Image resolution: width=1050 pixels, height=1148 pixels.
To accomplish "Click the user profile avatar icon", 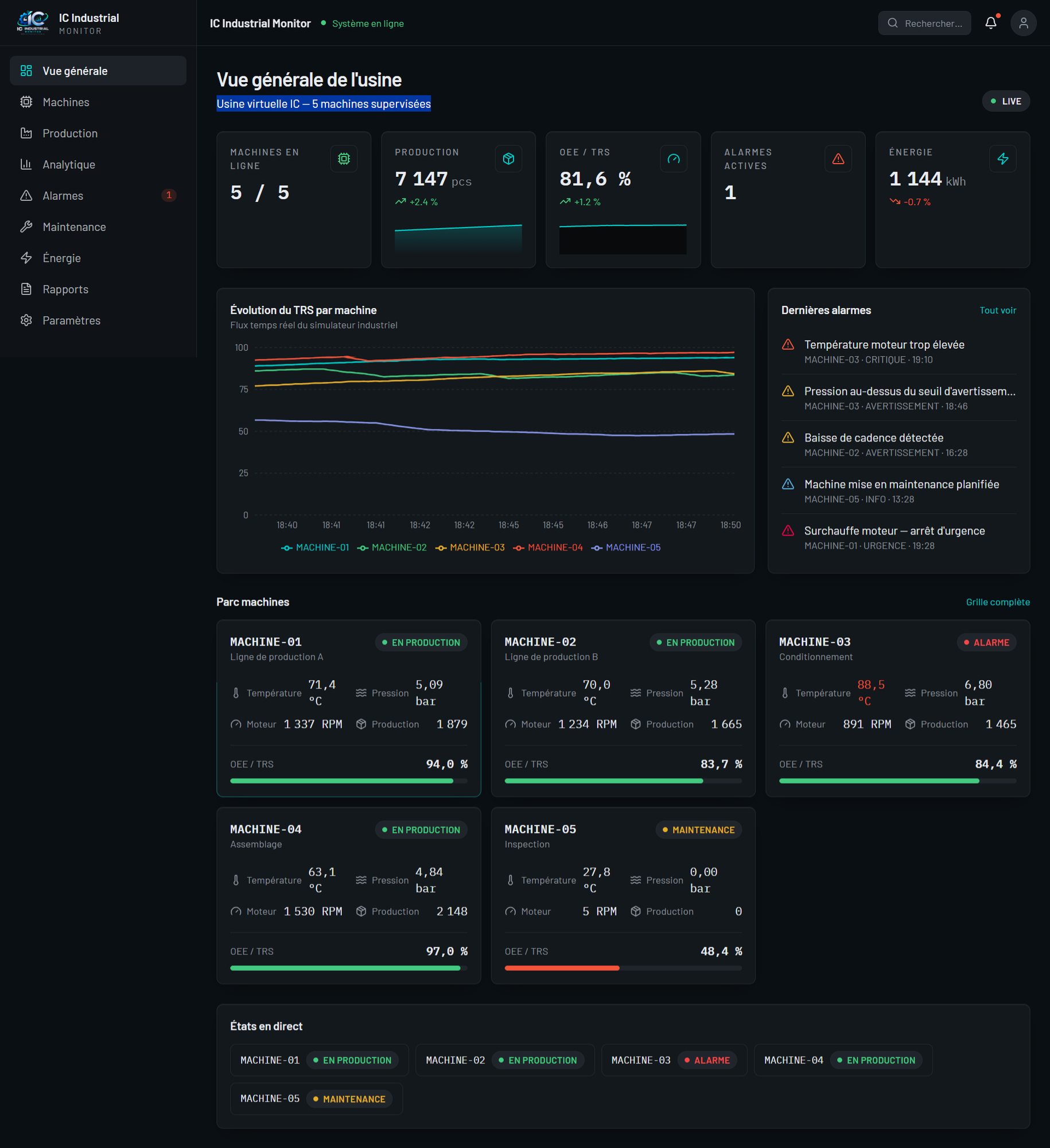I will 1023,23.
